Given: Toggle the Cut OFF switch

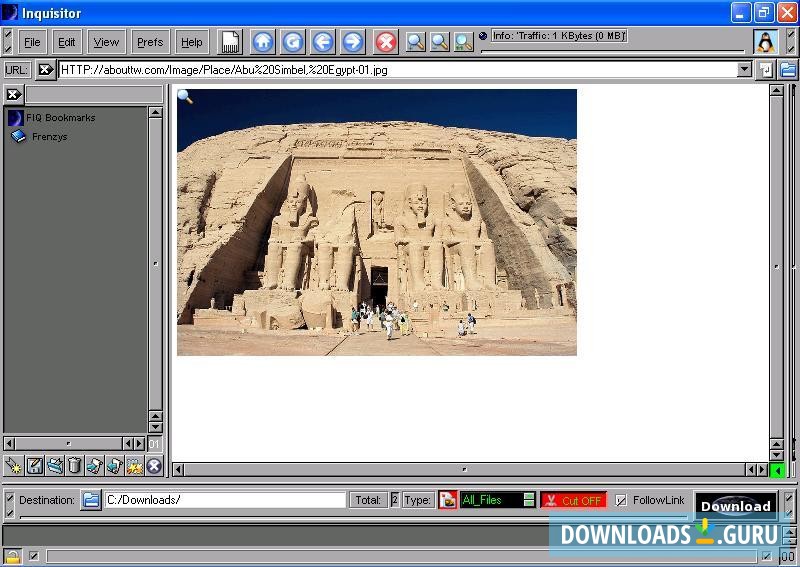Looking at the screenshot, I should point(573,500).
